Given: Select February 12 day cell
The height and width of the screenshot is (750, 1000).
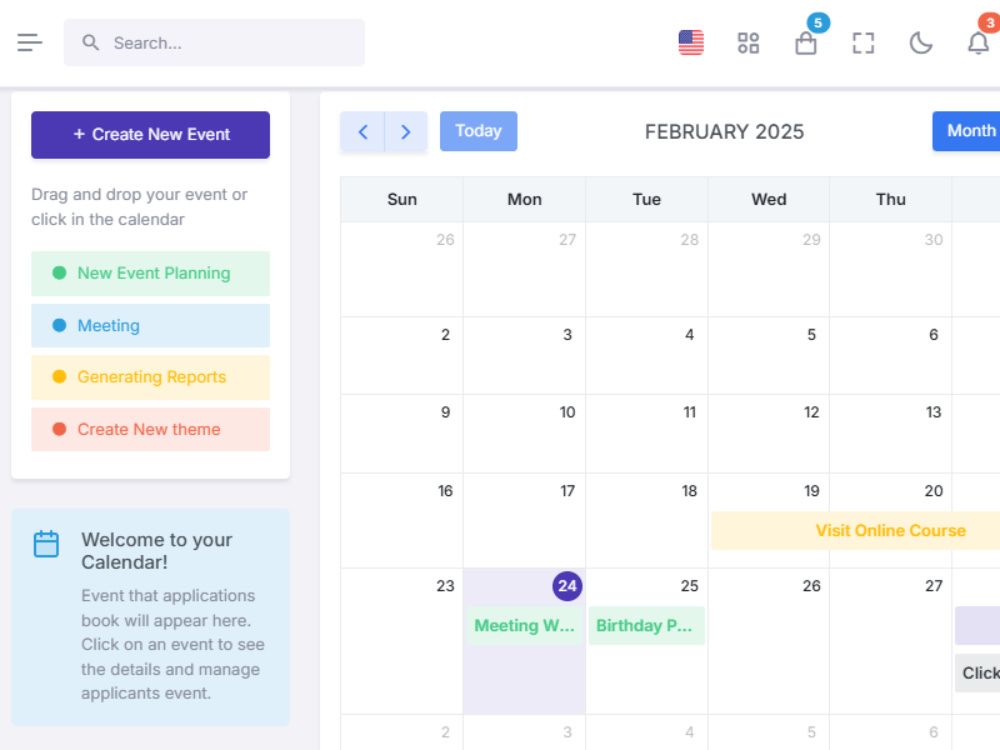Looking at the screenshot, I should (x=768, y=434).
